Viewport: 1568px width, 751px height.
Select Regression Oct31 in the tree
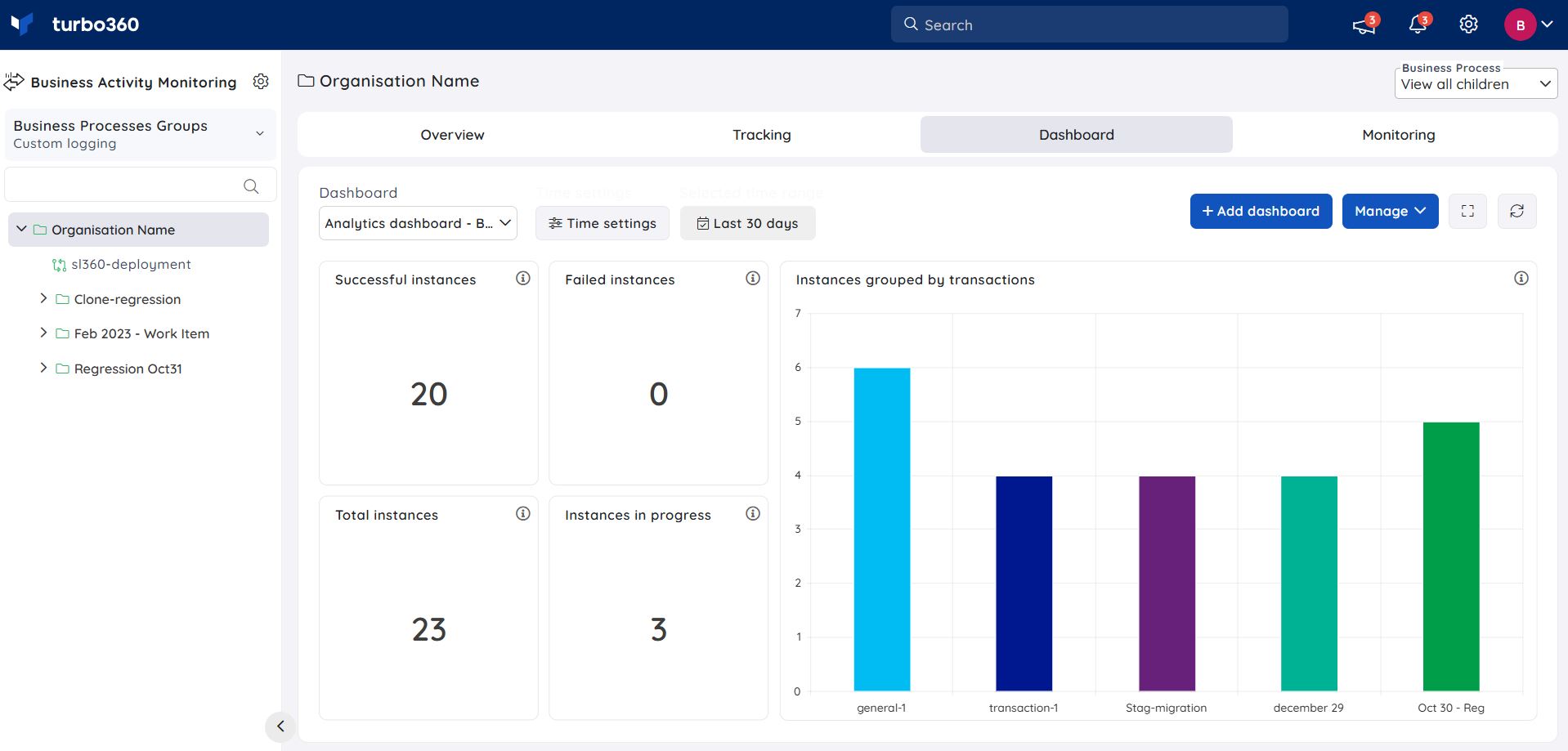(128, 369)
